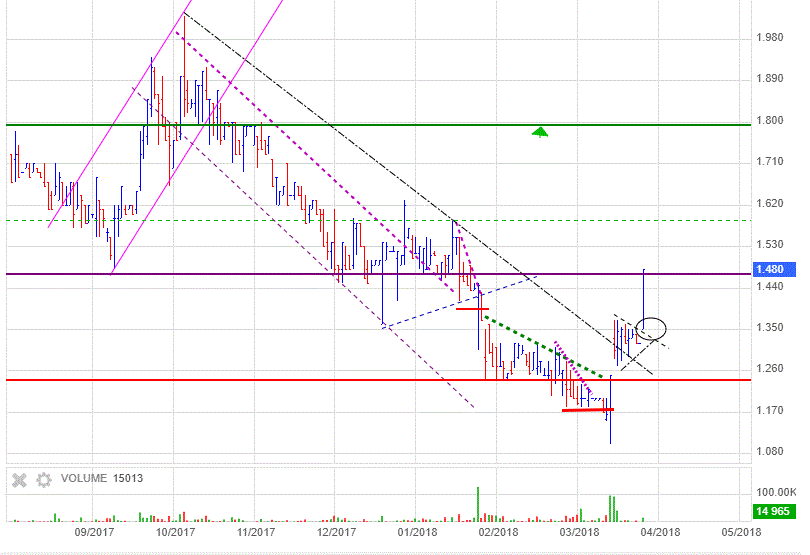This screenshot has height=555, width=810.
Task: Click the 1.440 price axis label
Action: coord(770,286)
